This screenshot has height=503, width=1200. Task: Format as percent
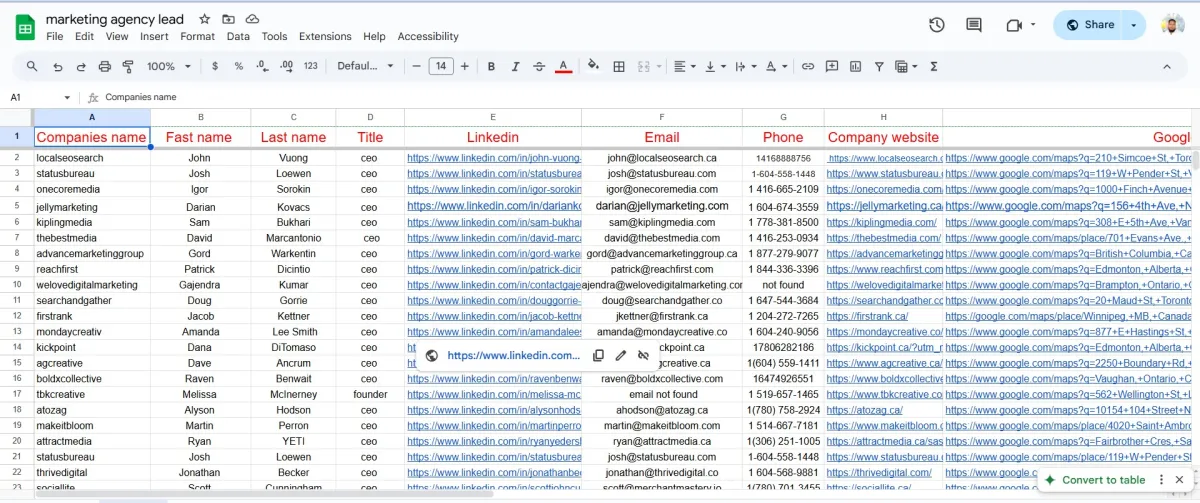(239, 66)
